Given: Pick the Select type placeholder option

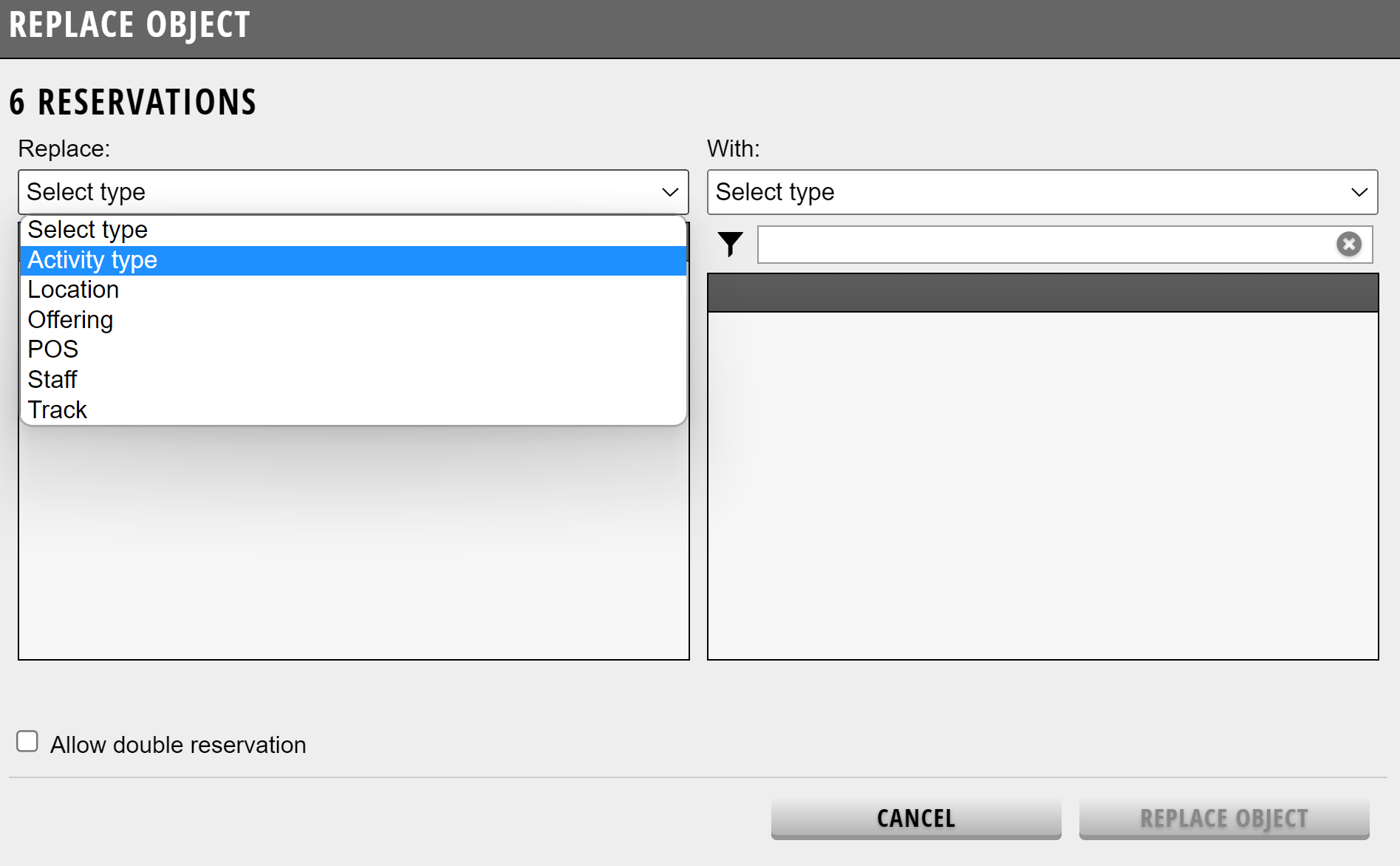Looking at the screenshot, I should coord(353,230).
